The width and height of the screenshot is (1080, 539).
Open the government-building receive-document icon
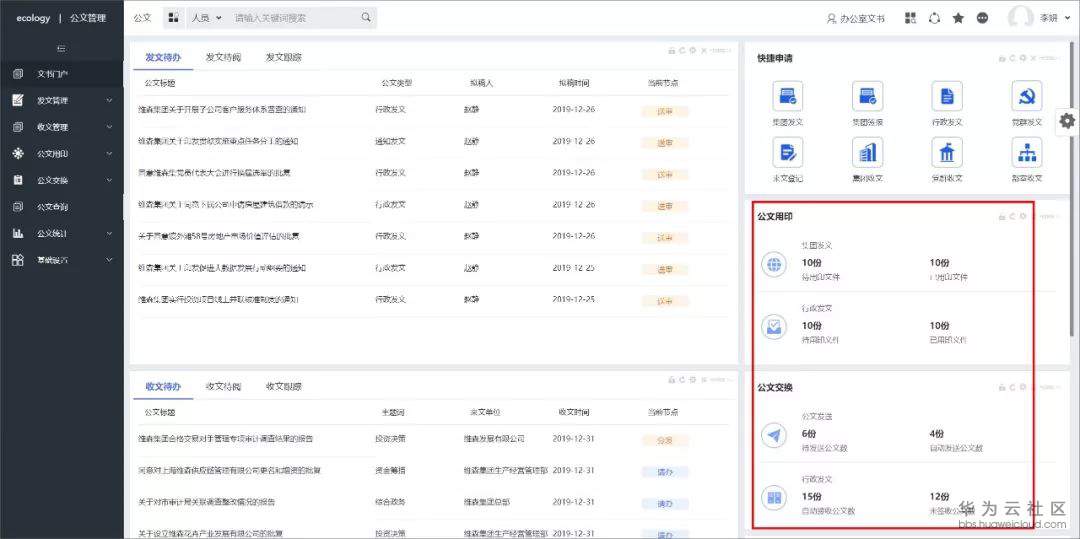(947, 152)
